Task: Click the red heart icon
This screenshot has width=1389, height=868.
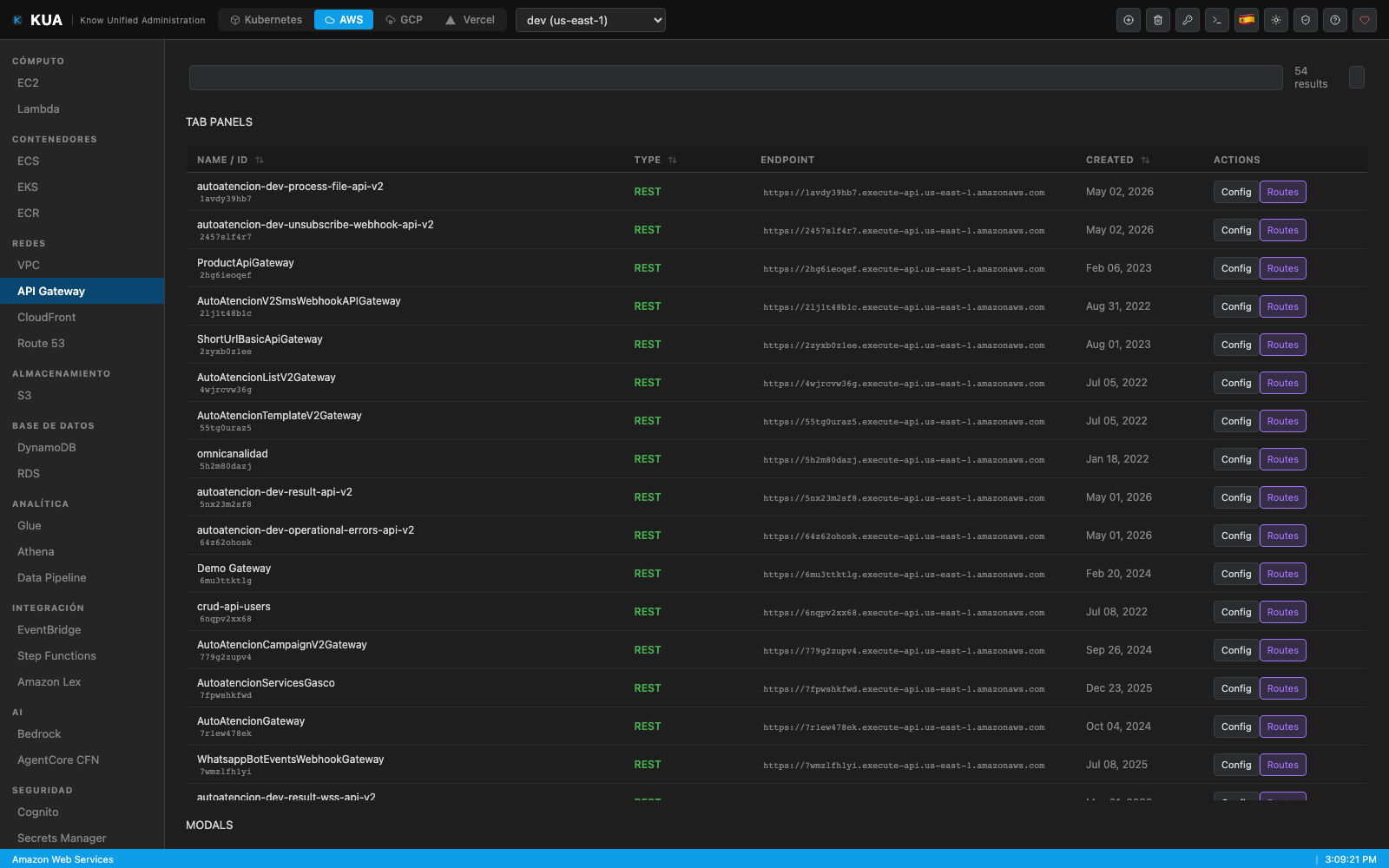Action: (x=1365, y=20)
